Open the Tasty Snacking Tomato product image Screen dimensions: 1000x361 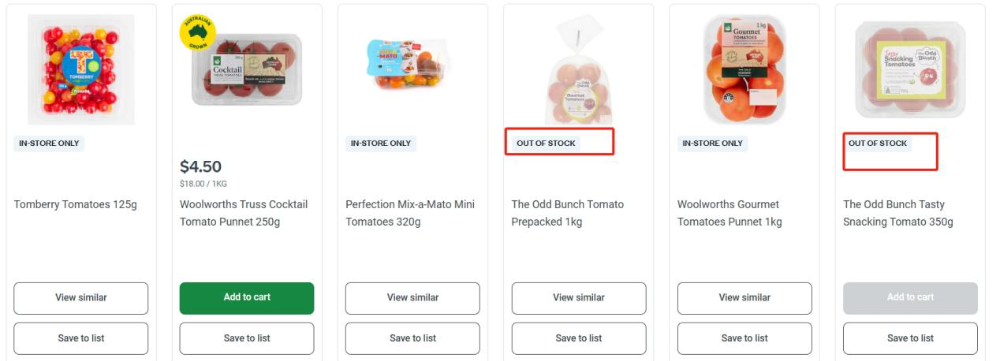[x=910, y=70]
